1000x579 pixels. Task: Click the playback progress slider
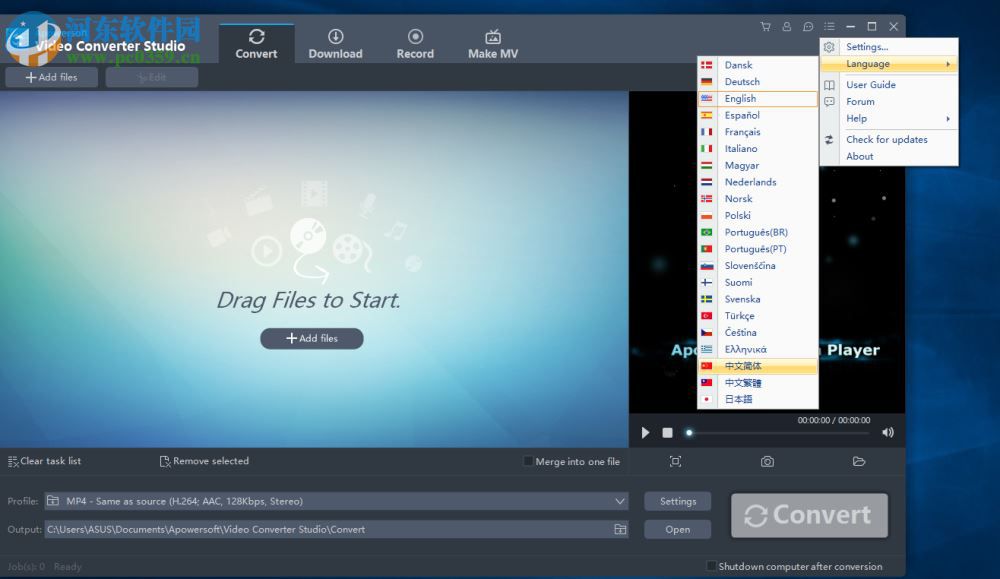coord(777,433)
